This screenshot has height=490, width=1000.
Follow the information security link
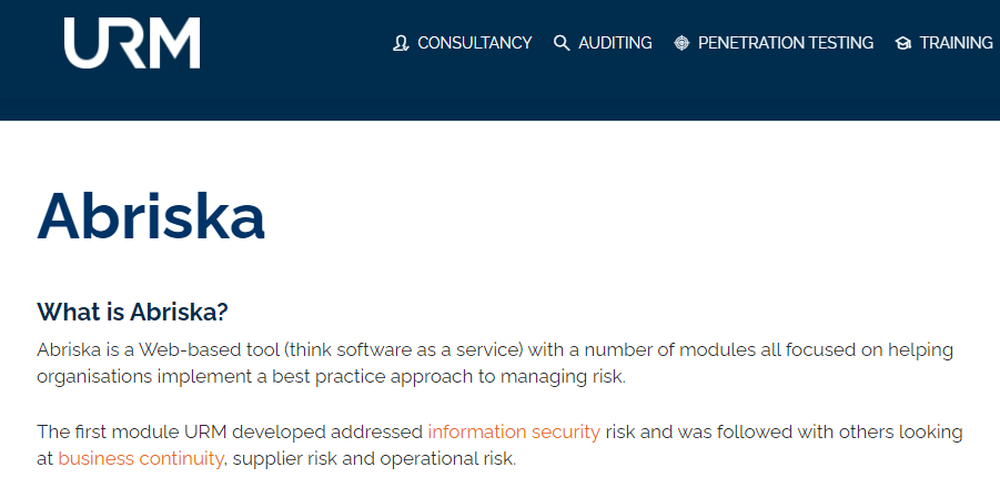[x=514, y=432]
